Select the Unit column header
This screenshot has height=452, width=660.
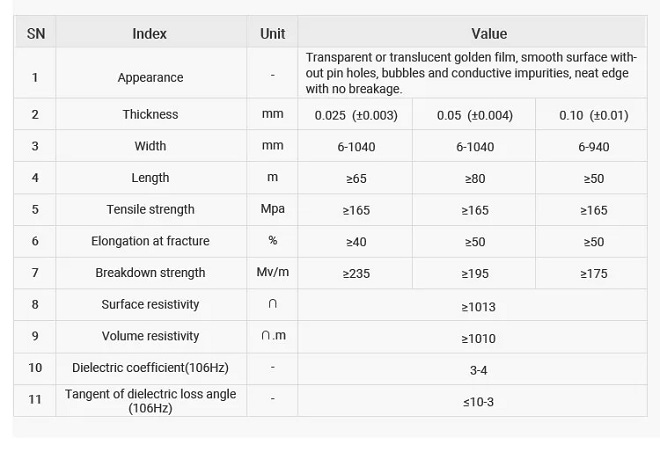tap(272, 34)
